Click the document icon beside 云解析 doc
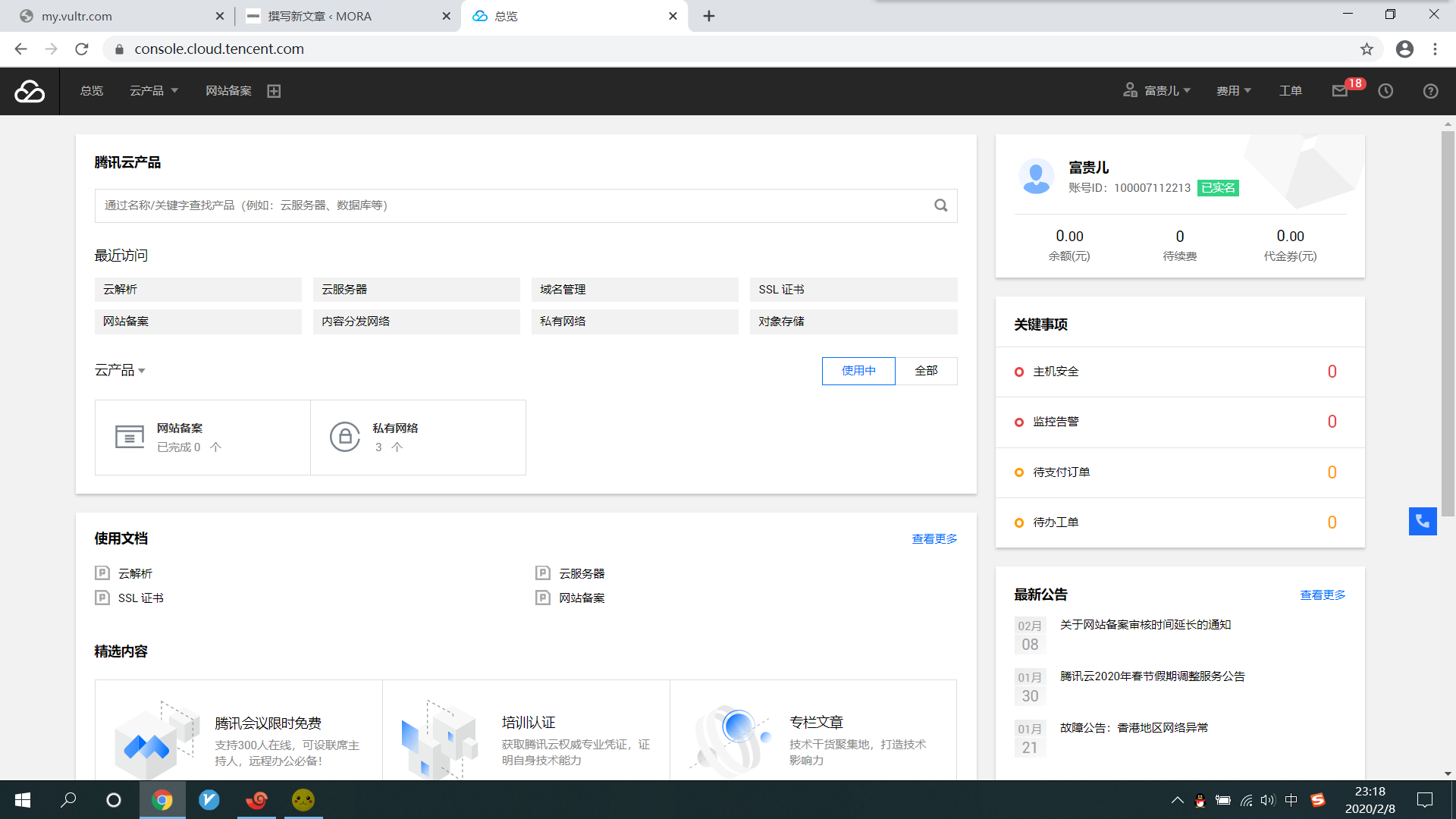The height and width of the screenshot is (819, 1456). 102,573
